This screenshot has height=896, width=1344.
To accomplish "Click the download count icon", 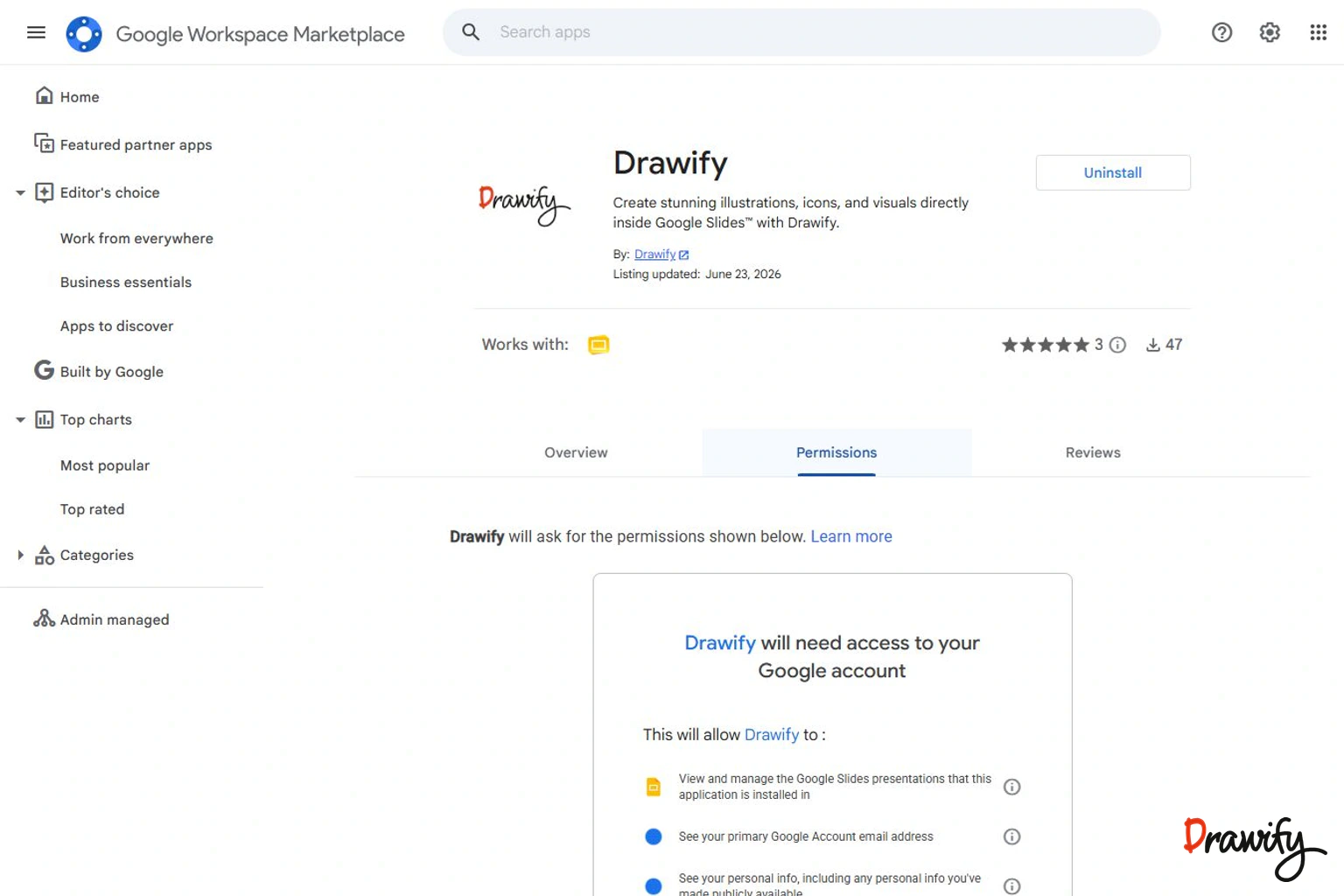I will pos(1153,345).
